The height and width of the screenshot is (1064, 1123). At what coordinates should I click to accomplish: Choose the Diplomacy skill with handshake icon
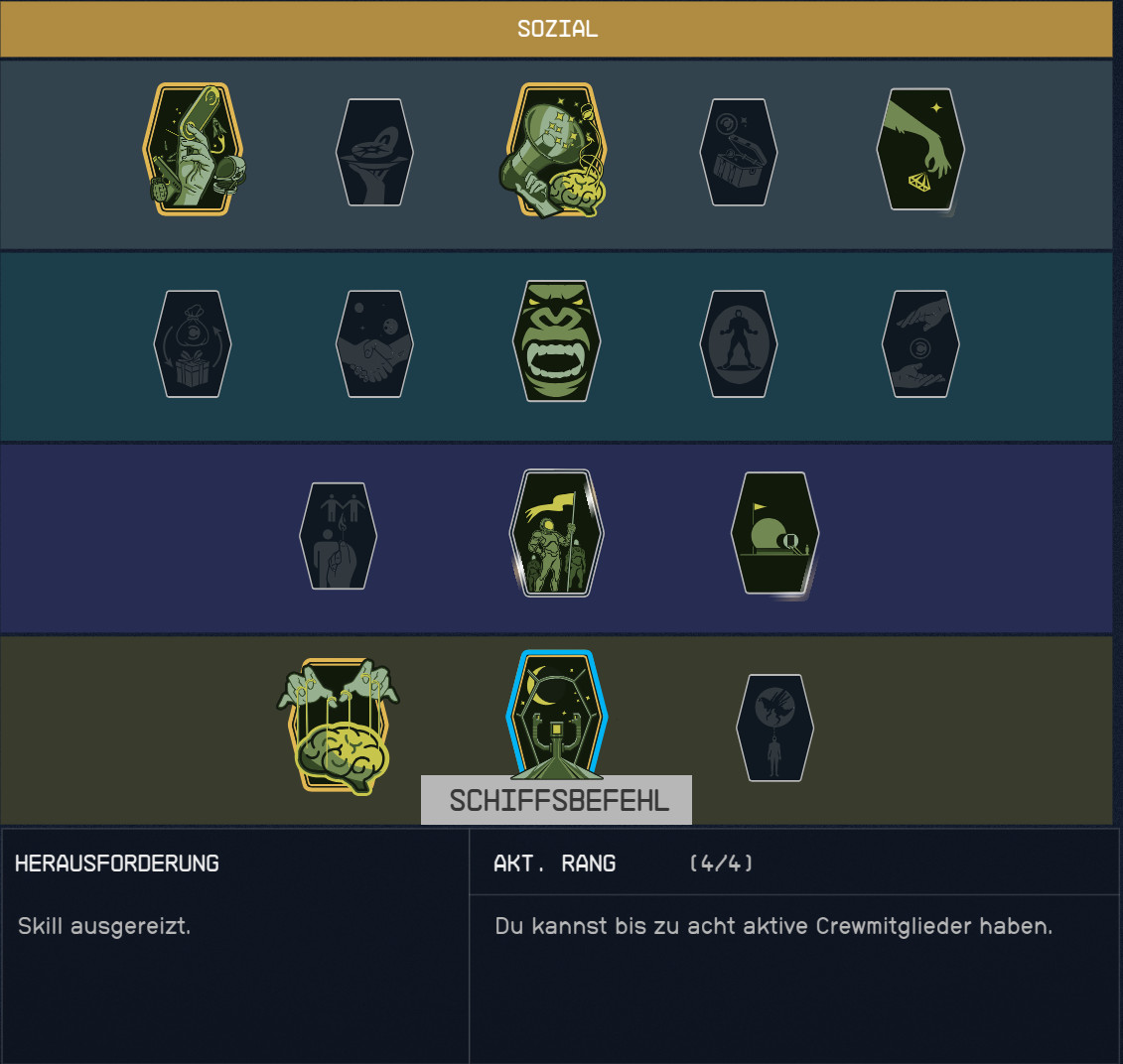tap(374, 343)
